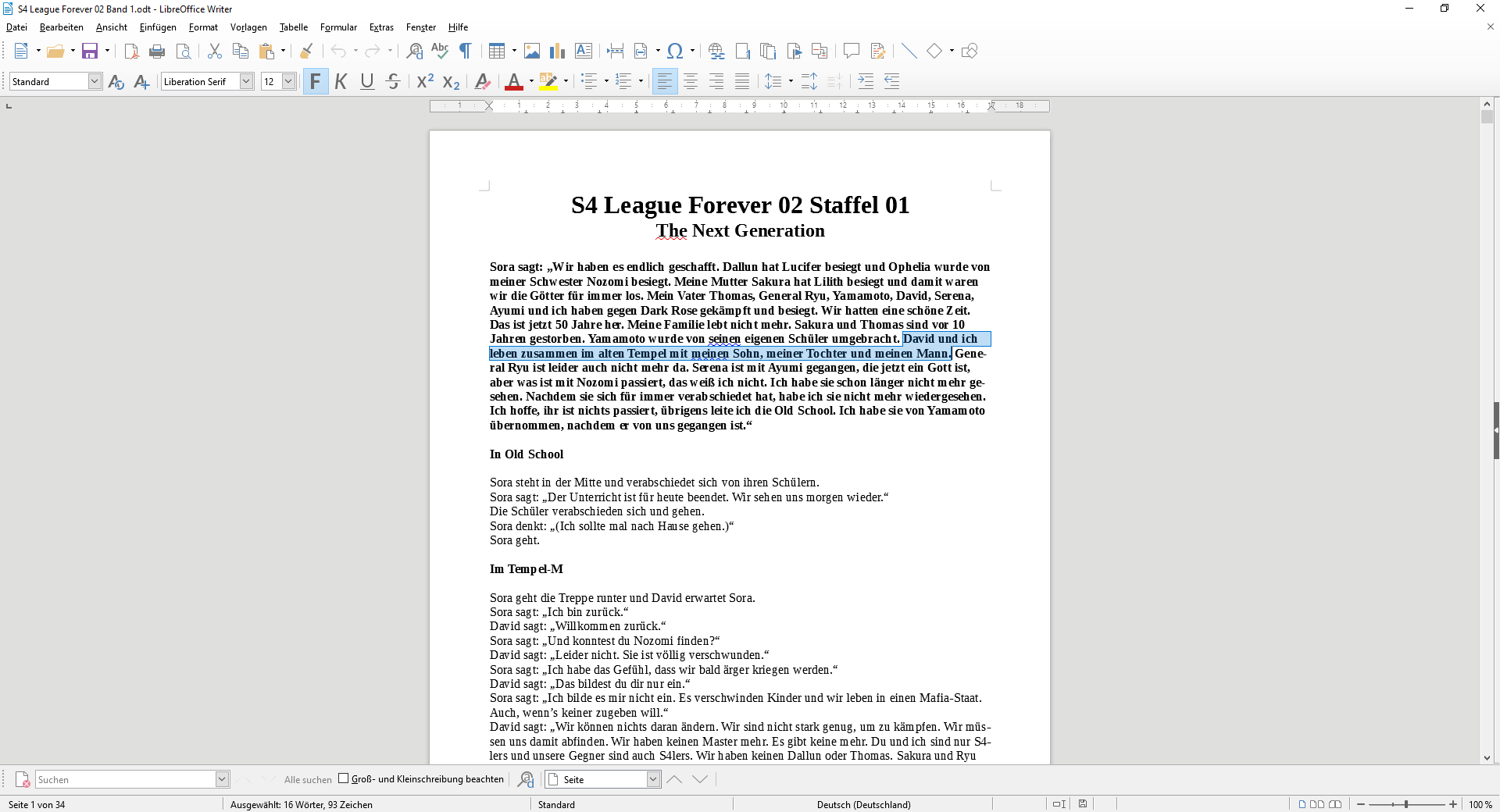The image size is (1500, 812).
Task: Apply the red font color
Action: coord(514,81)
